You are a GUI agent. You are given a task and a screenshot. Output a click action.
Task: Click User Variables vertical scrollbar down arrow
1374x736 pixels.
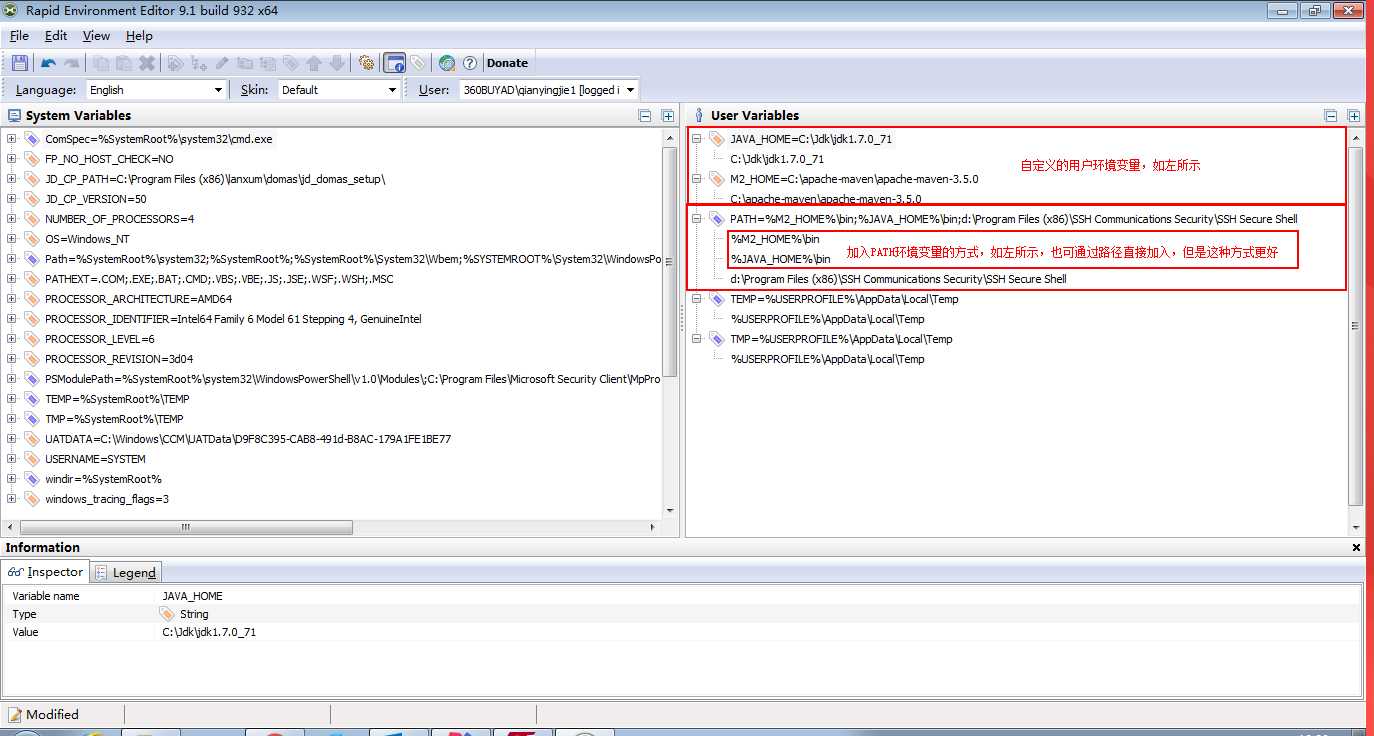1356,527
